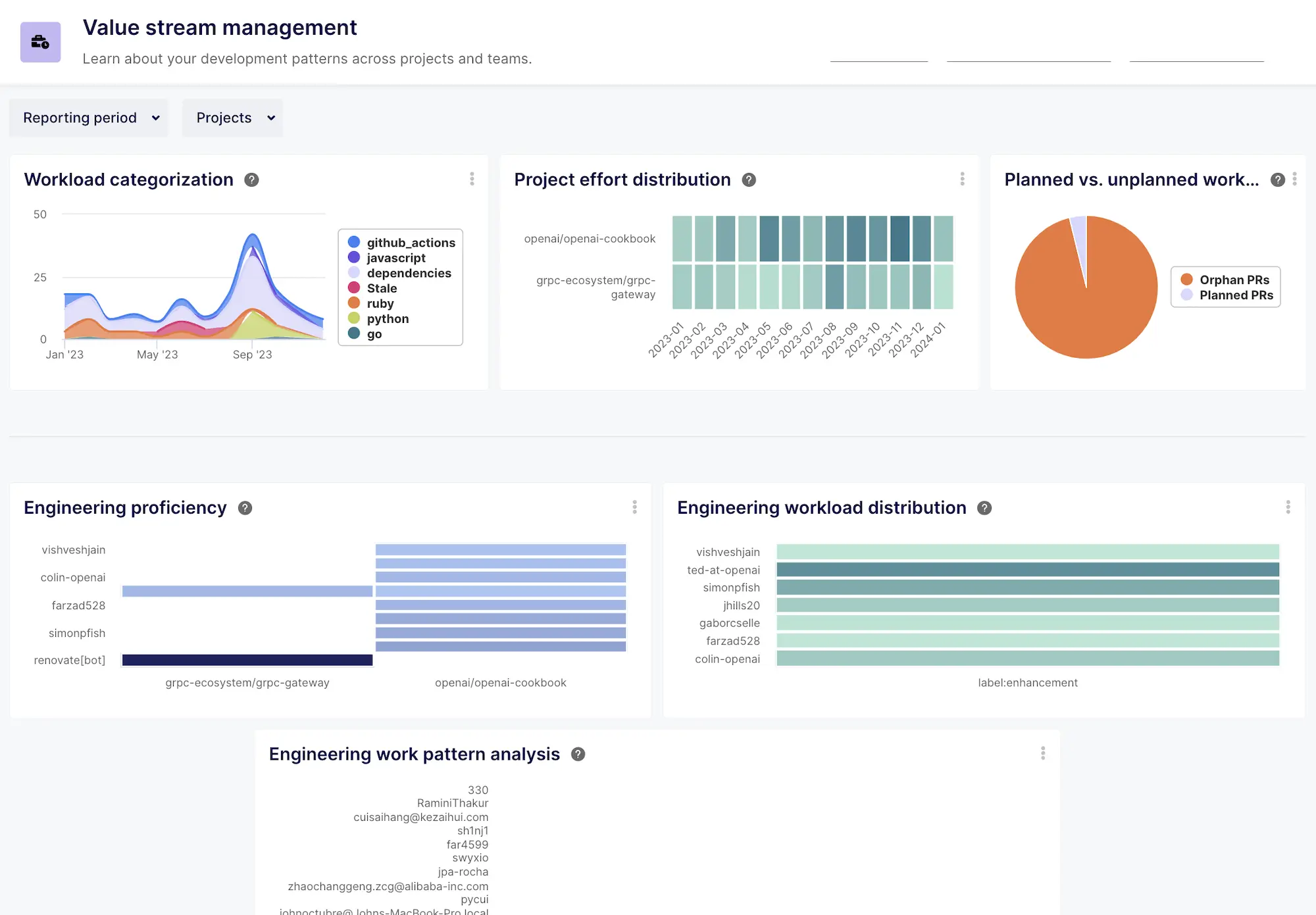
Task: Open the Reporting period dropdown
Action: coord(88,118)
